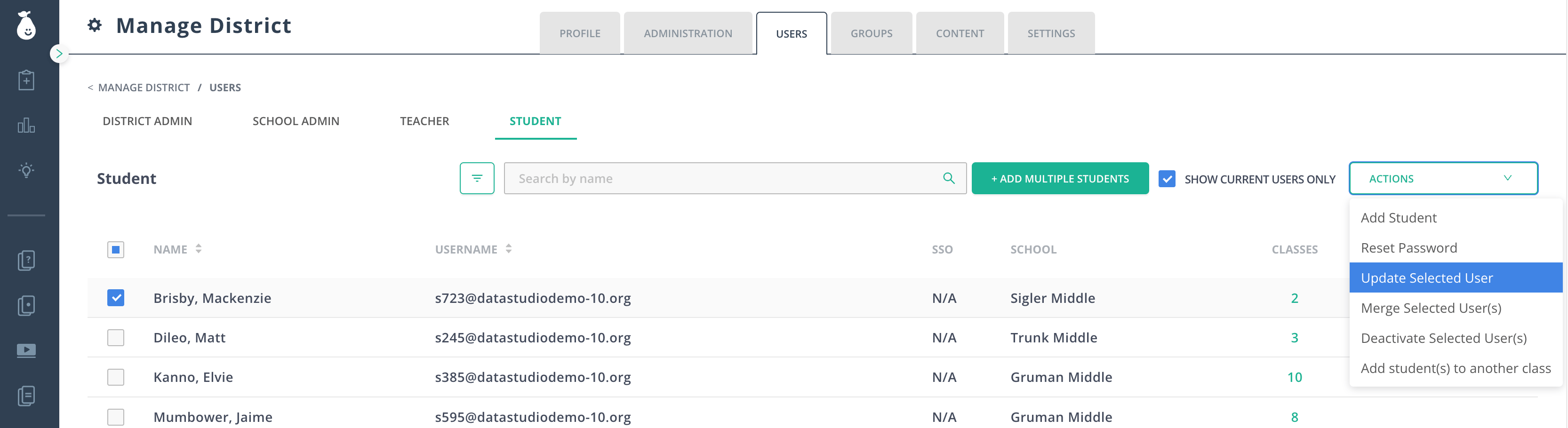Image resolution: width=1568 pixels, height=428 pixels.
Task: Switch to the PROFILE tab
Action: 579,33
